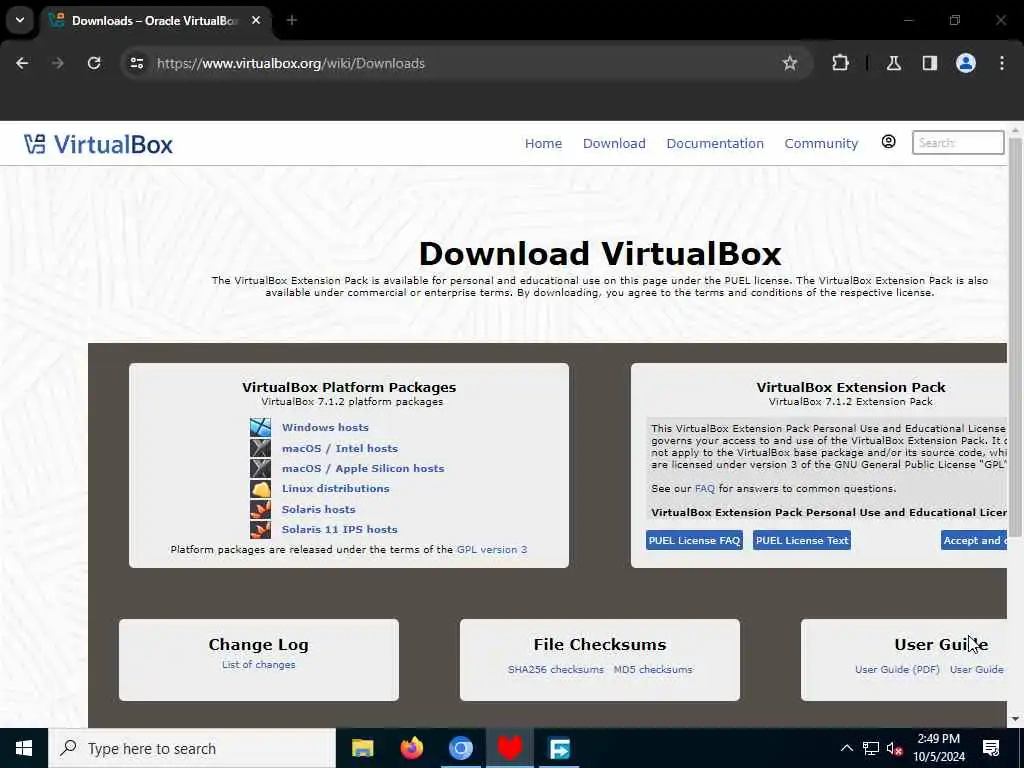The image size is (1024, 768).
Task: Click the browser forward arrow
Action: (57, 63)
